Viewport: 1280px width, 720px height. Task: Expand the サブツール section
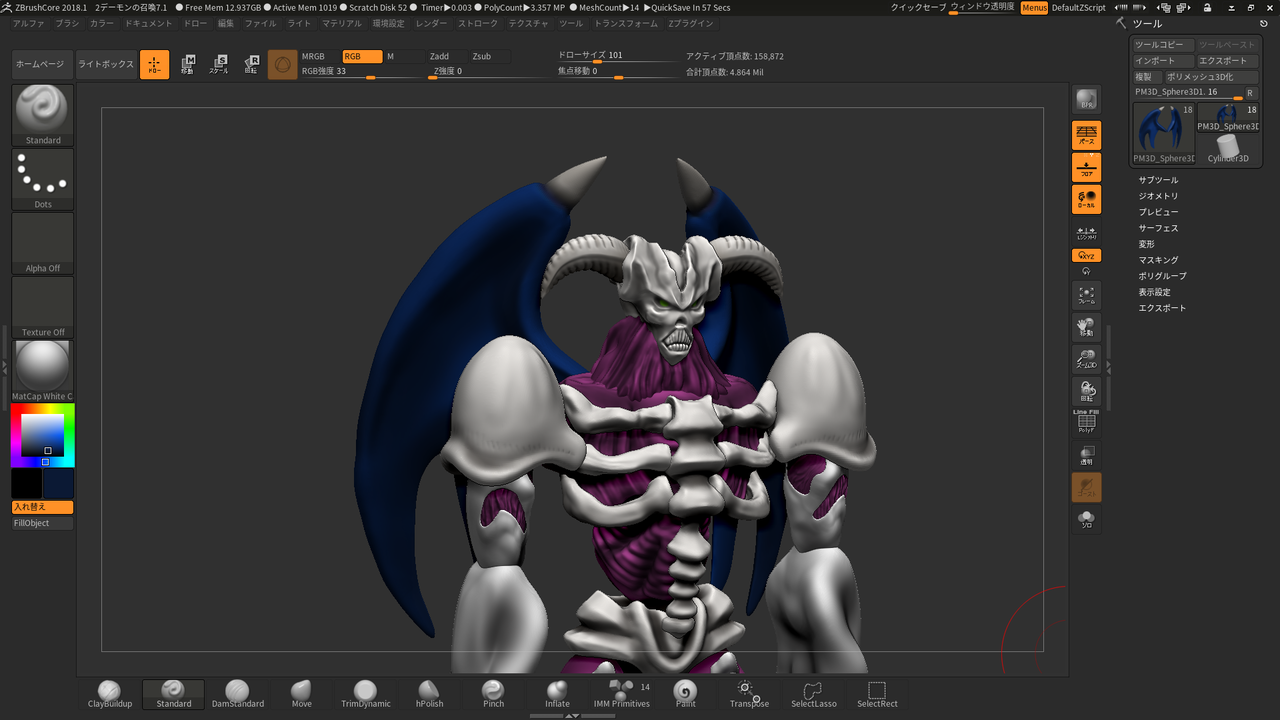tap(1158, 180)
